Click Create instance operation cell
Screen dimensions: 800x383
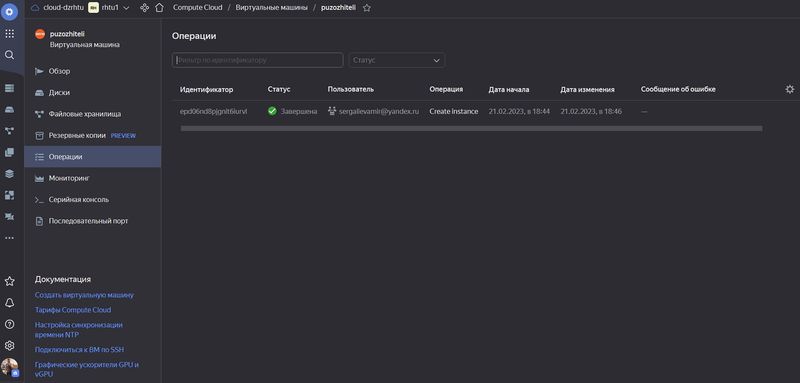tap(454, 111)
